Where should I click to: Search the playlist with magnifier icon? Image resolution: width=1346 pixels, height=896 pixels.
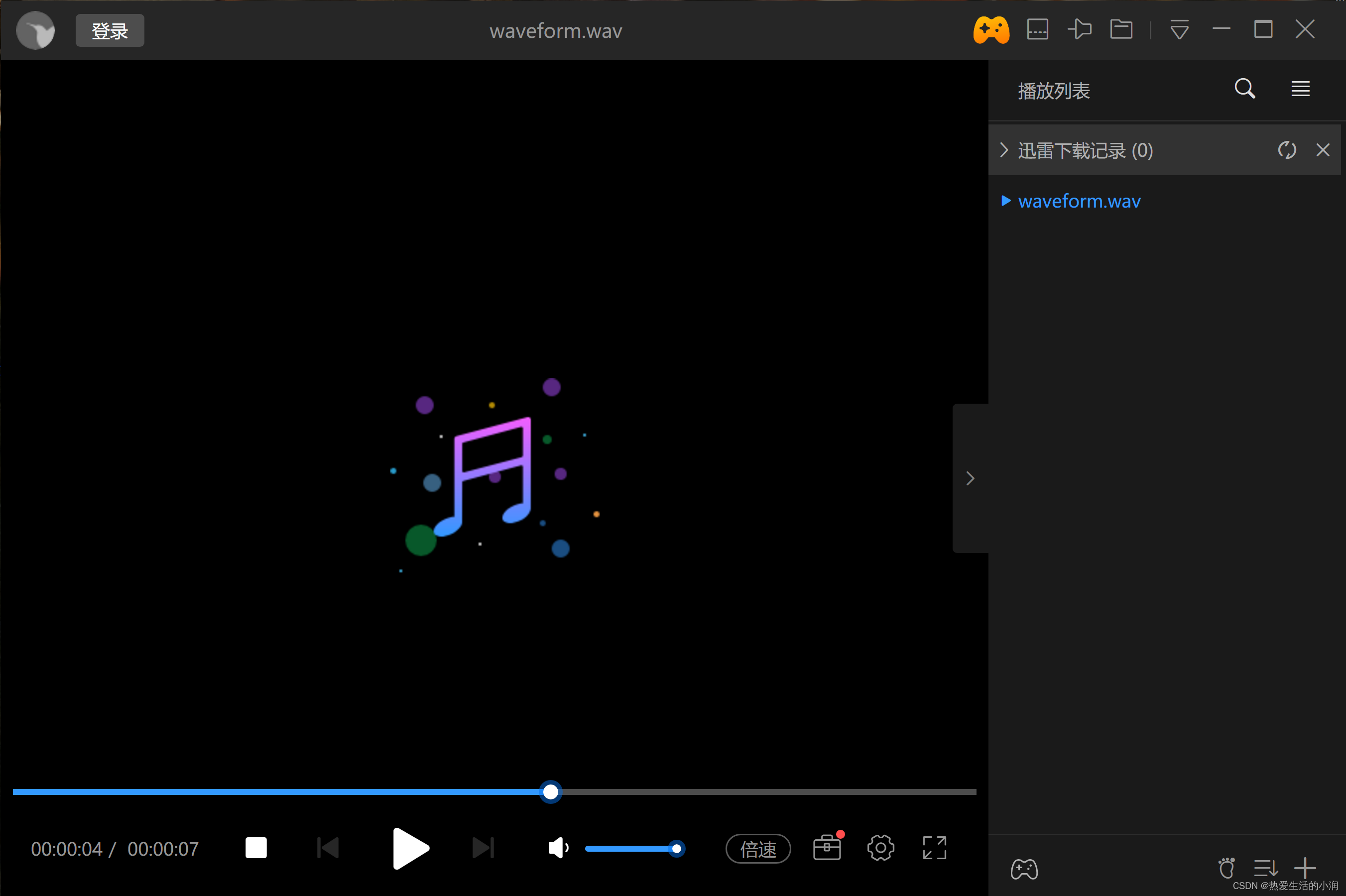(x=1244, y=89)
